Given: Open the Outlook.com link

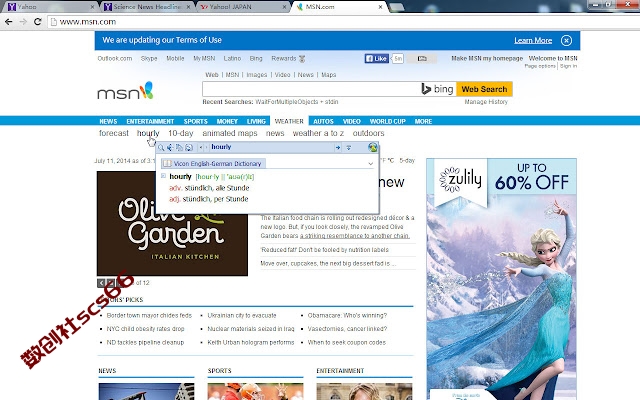Looking at the screenshot, I should (x=115, y=58).
